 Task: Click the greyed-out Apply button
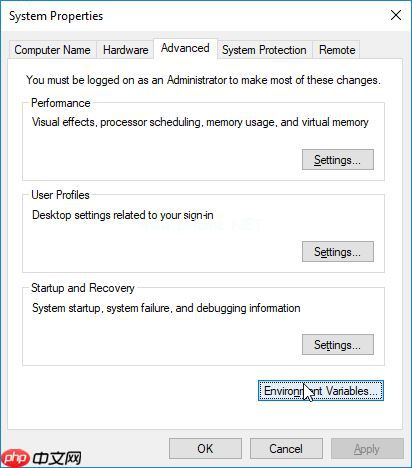coord(367,449)
